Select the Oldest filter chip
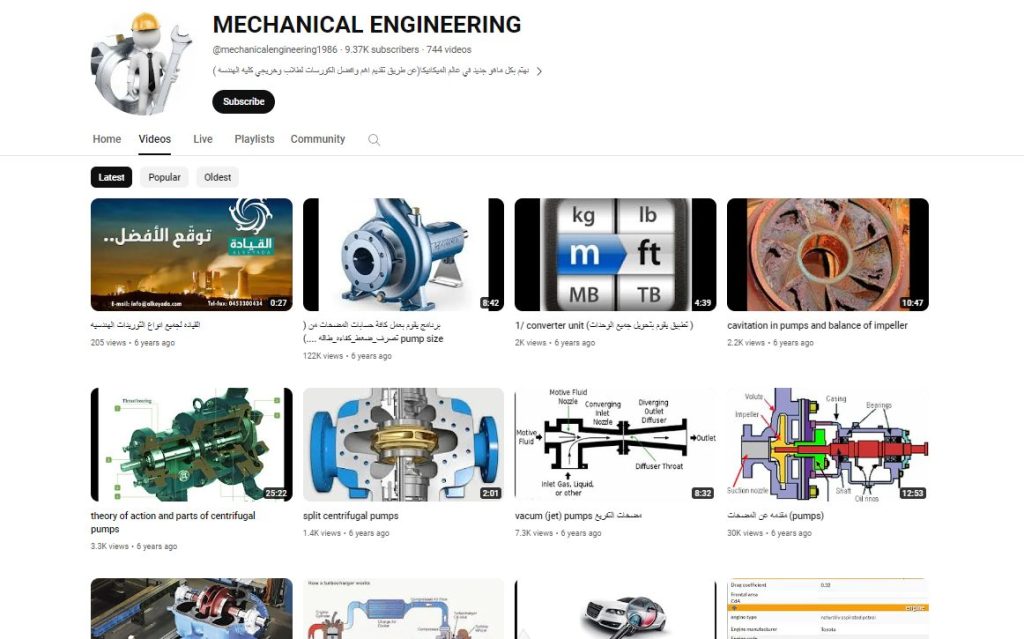Image resolution: width=1024 pixels, height=639 pixels. pyautogui.click(x=217, y=177)
